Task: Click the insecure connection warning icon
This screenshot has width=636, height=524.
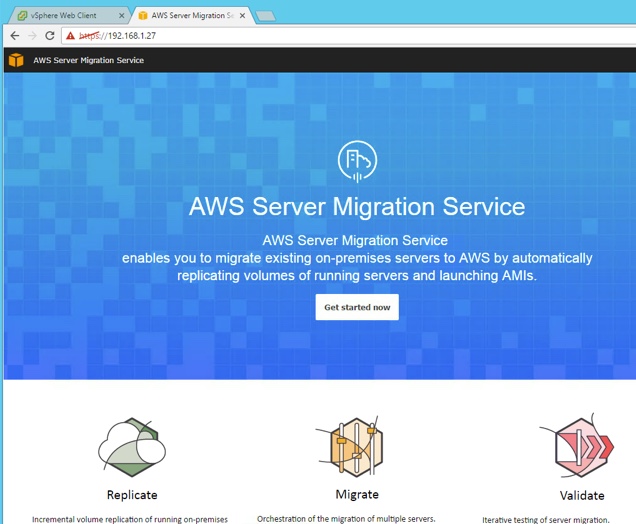Action: pyautogui.click(x=71, y=36)
